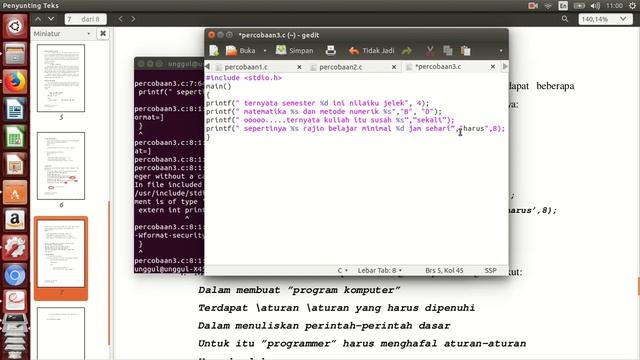This screenshot has width=640, height=360.
Task: Select the page 8 thumbnail at bottom
Action: click(61, 333)
